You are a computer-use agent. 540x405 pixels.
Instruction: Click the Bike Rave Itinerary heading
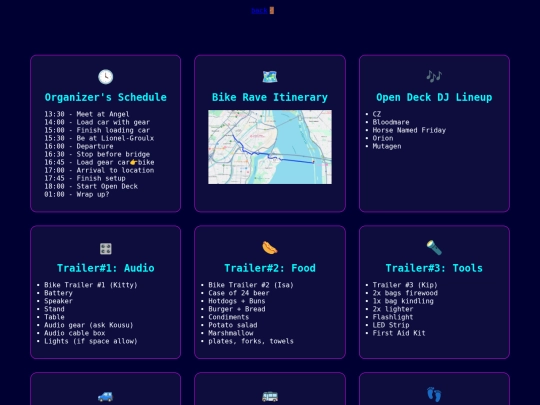[x=270, y=97]
